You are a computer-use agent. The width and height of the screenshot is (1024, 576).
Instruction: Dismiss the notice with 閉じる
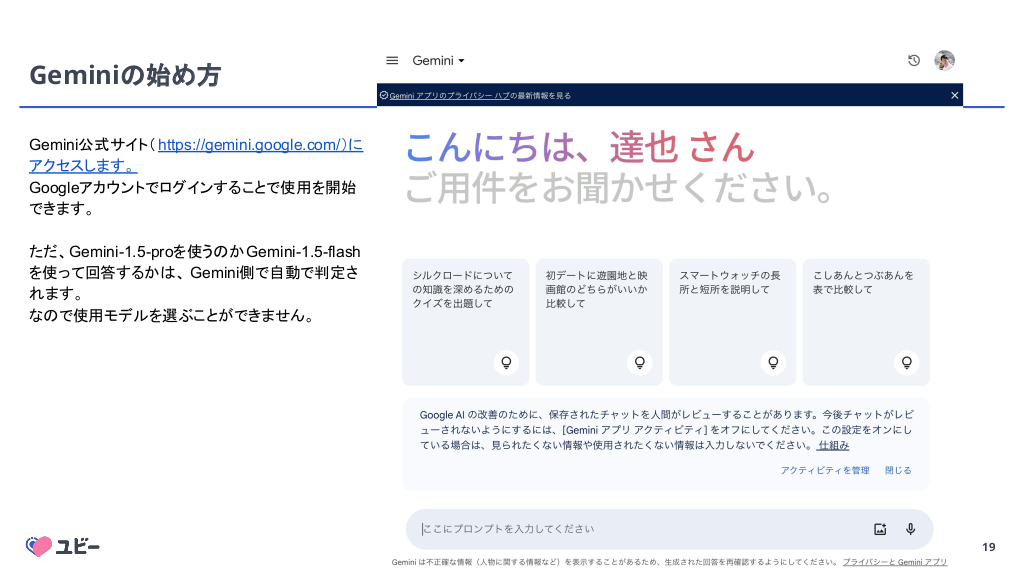coord(898,470)
